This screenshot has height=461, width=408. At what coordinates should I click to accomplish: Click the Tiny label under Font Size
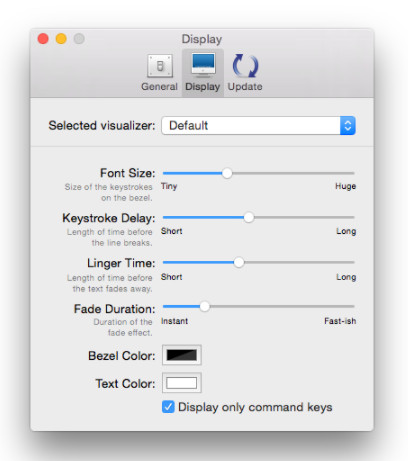click(169, 186)
